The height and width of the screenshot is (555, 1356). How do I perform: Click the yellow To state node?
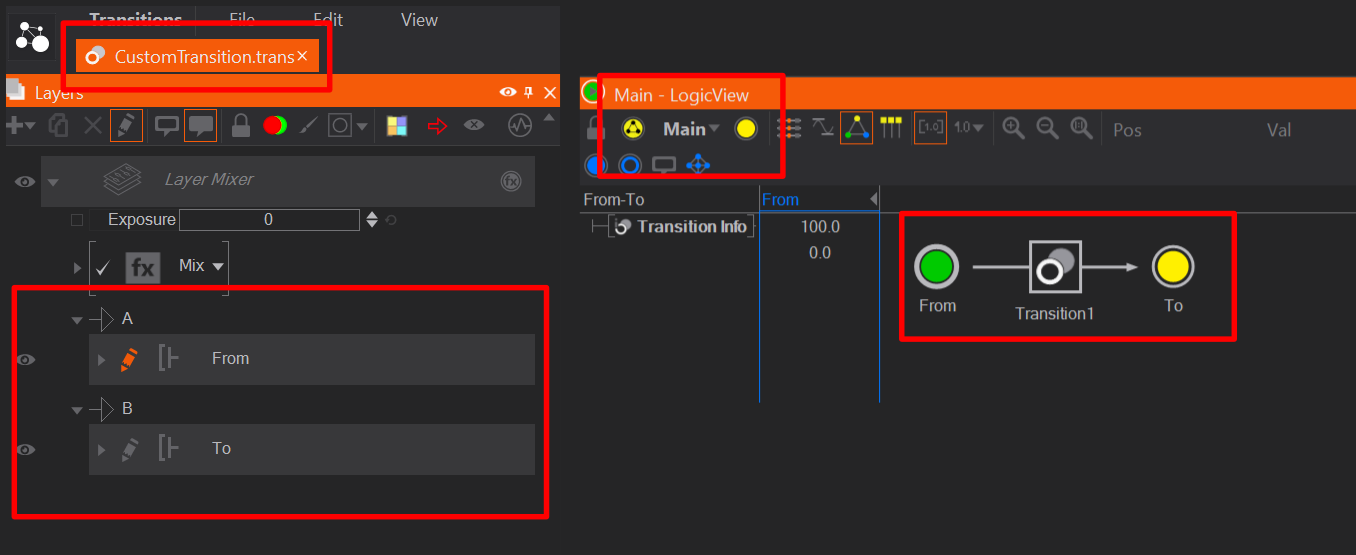1173,267
